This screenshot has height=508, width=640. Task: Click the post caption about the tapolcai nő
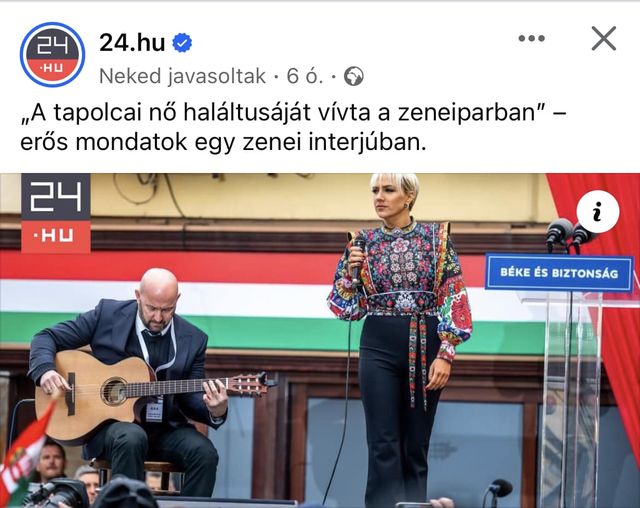click(293, 127)
